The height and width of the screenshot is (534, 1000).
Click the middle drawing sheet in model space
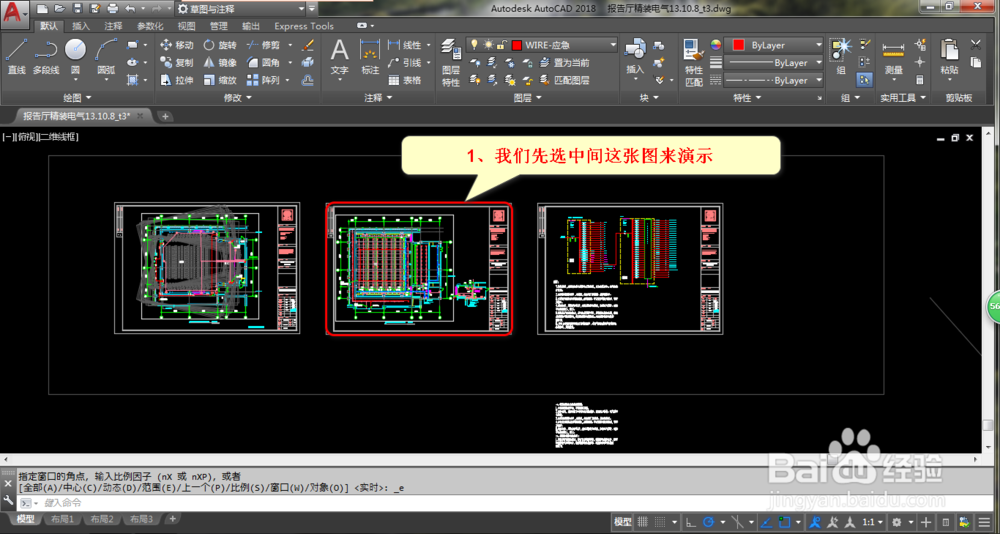point(418,269)
